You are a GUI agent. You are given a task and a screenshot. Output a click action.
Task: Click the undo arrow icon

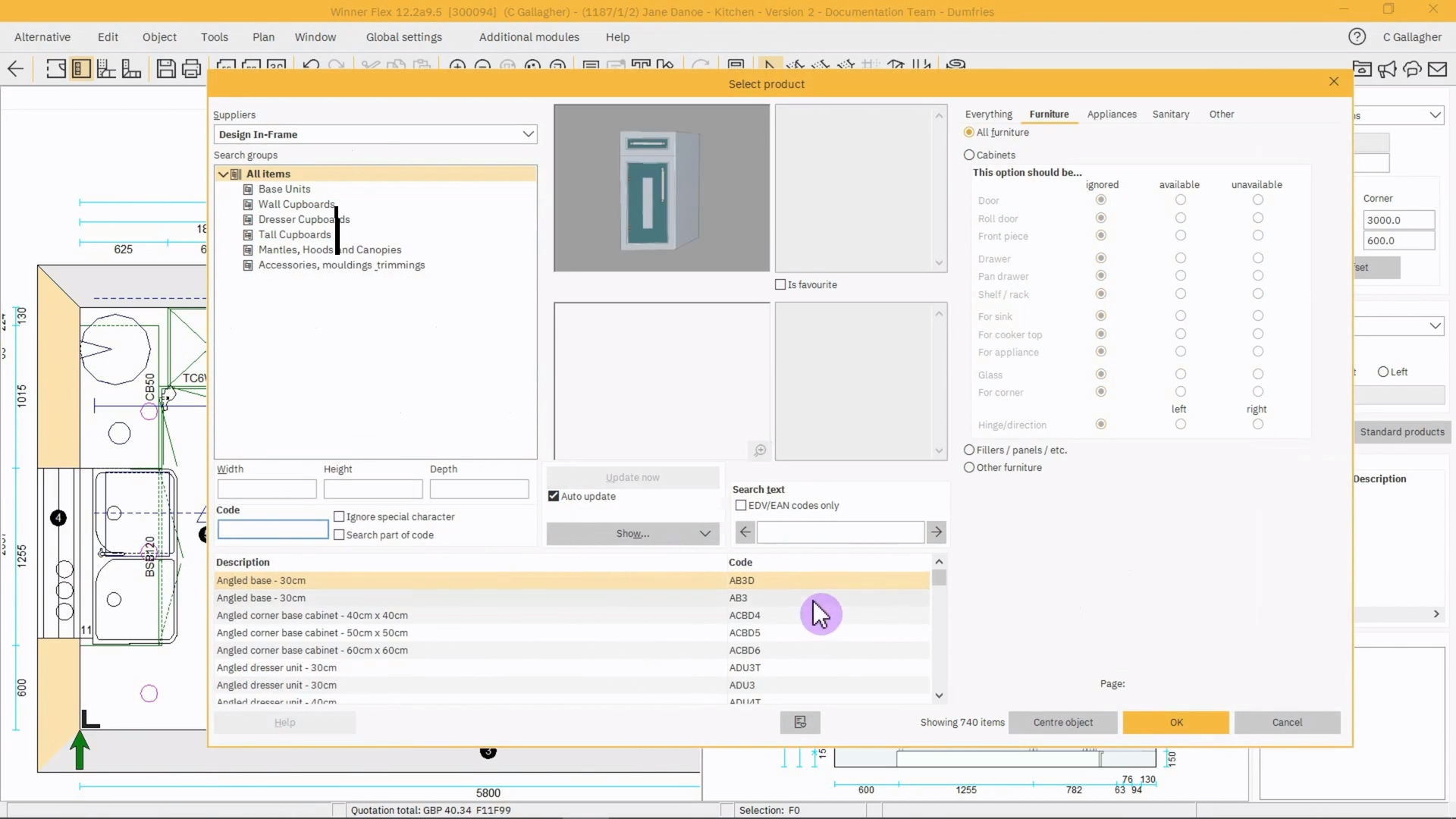point(311,66)
